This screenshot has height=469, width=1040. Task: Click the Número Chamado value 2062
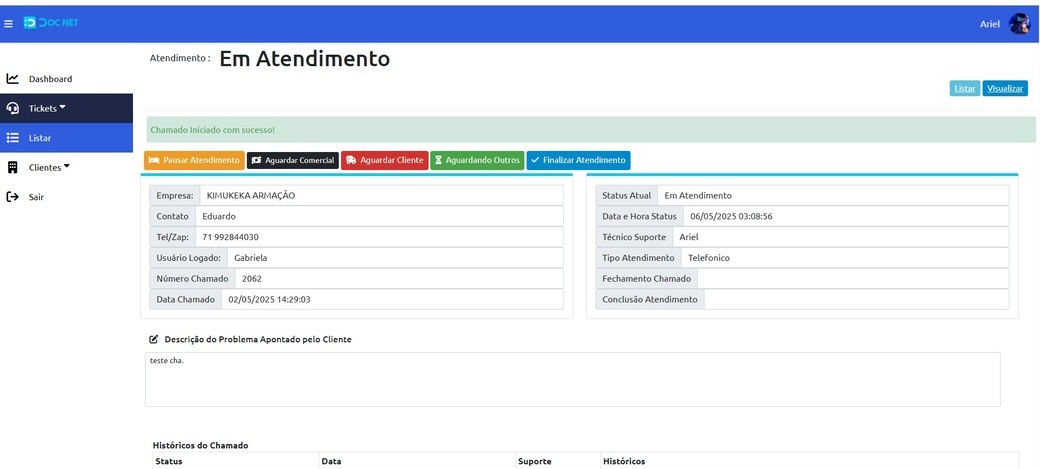click(399, 279)
